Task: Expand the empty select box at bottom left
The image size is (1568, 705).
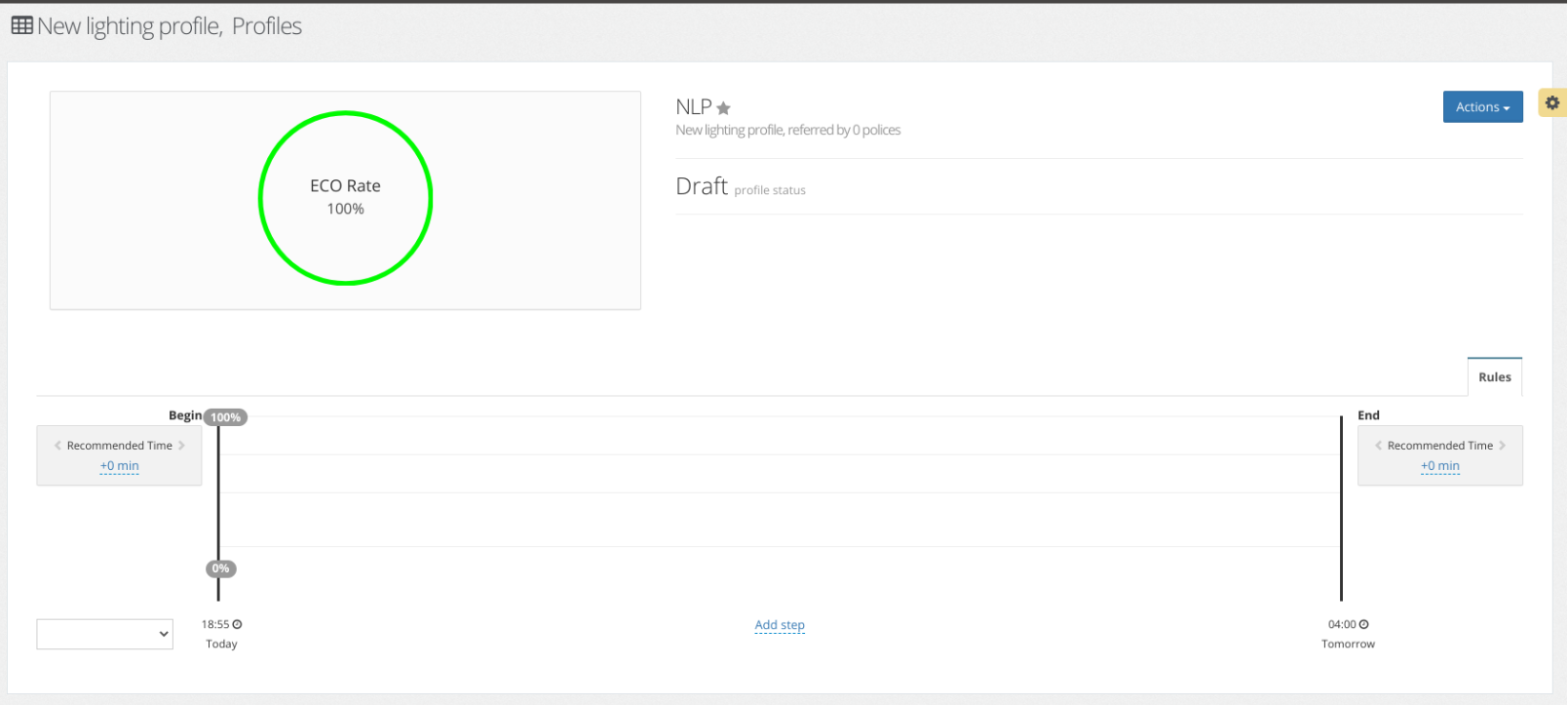Action: pyautogui.click(x=104, y=634)
